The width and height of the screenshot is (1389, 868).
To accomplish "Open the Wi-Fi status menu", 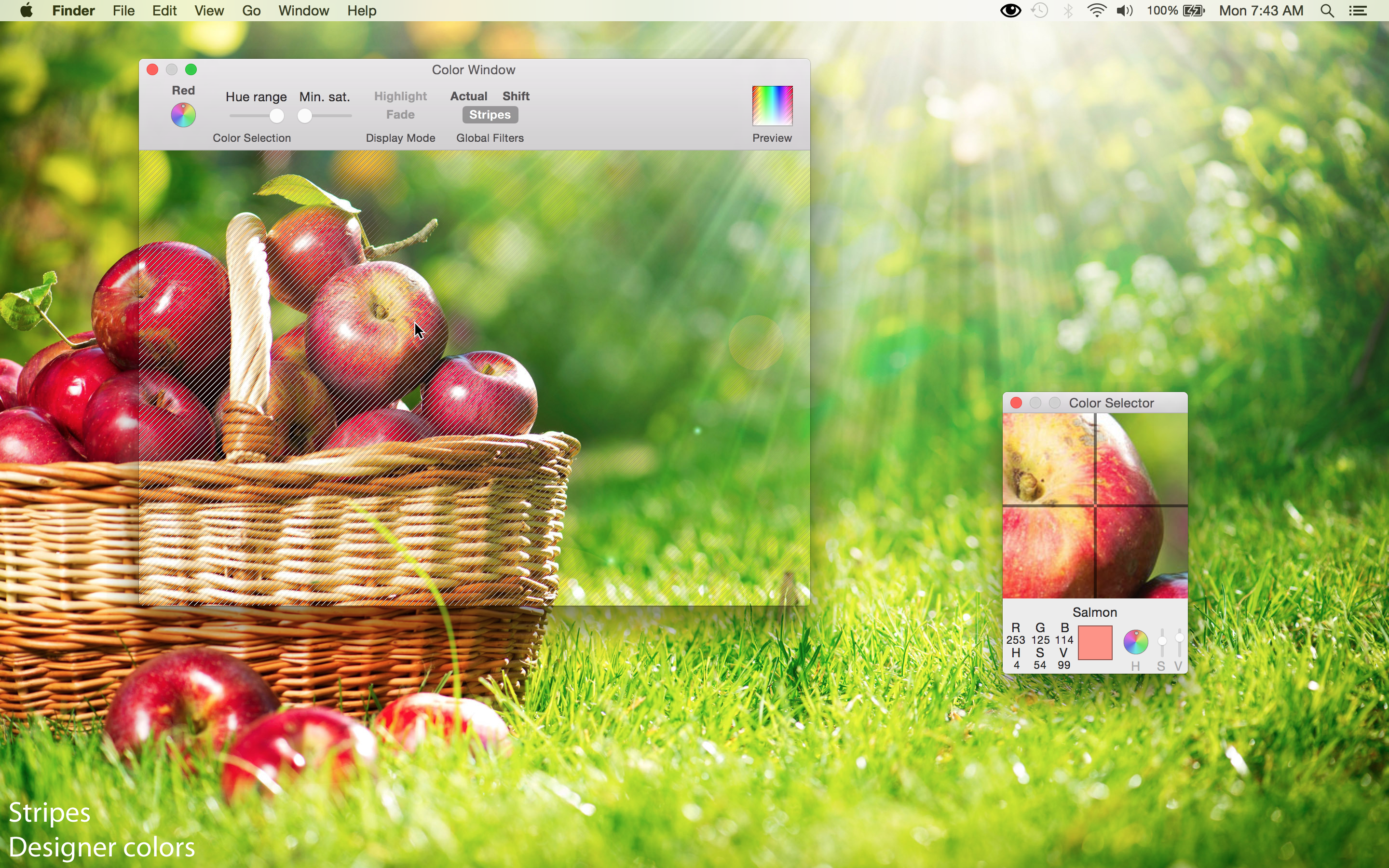I will tap(1096, 10).
